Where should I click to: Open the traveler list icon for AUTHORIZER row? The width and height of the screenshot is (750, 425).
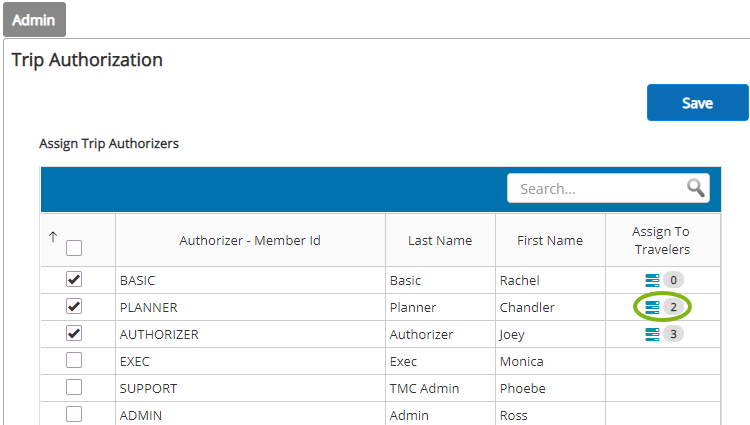coord(652,334)
